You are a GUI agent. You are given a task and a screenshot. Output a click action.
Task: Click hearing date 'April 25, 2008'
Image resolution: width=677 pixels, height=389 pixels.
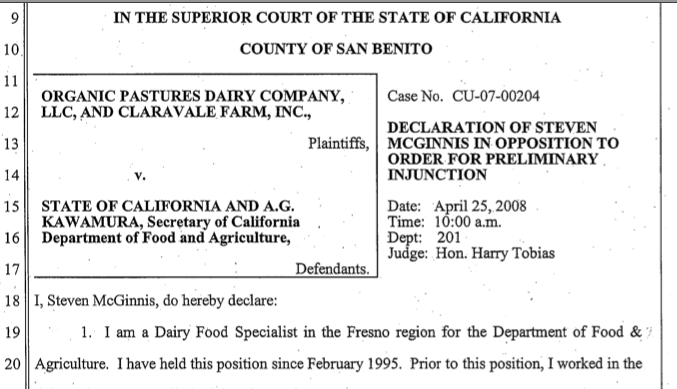tap(480, 206)
